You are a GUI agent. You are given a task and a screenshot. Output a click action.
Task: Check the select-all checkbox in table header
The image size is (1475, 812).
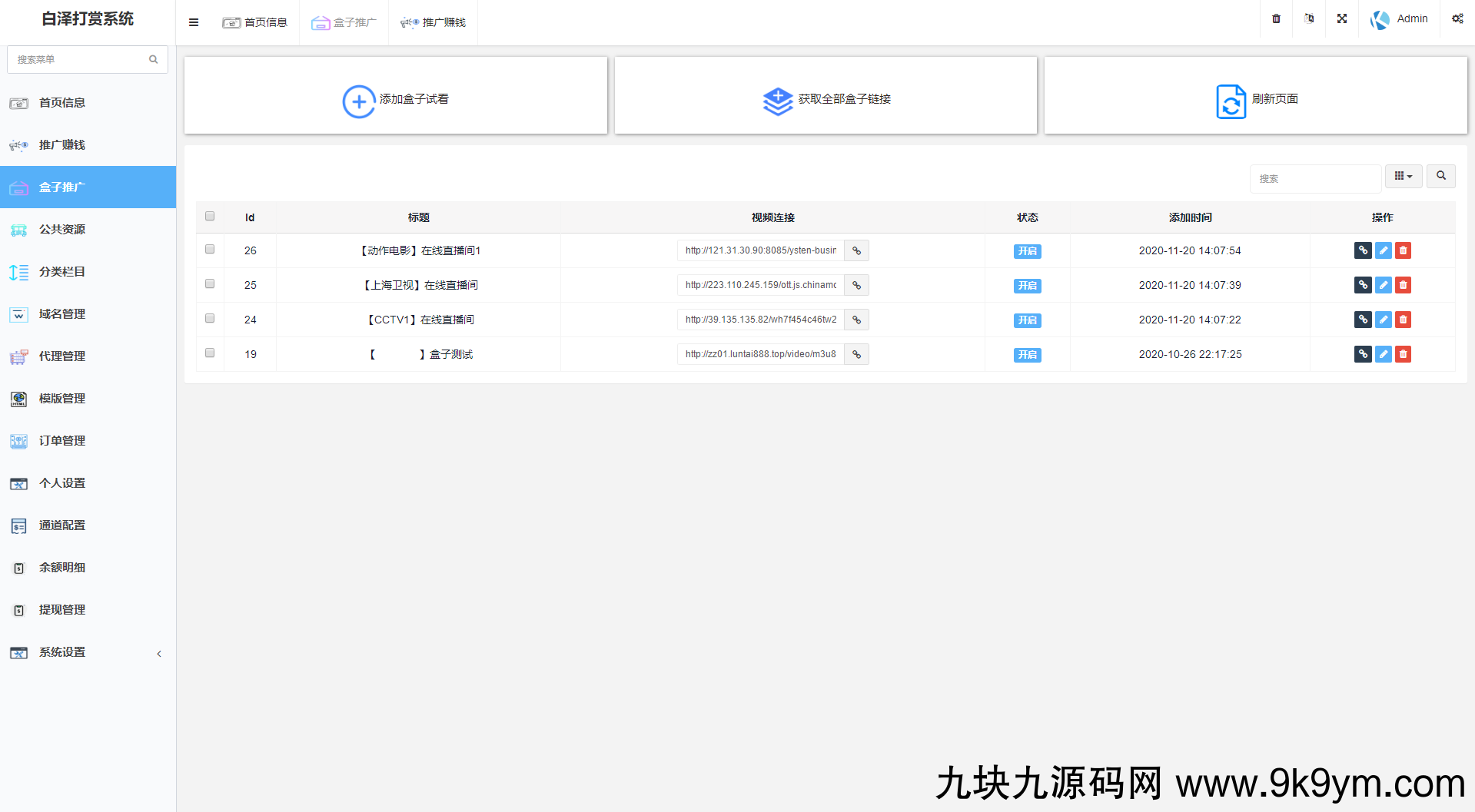click(210, 217)
